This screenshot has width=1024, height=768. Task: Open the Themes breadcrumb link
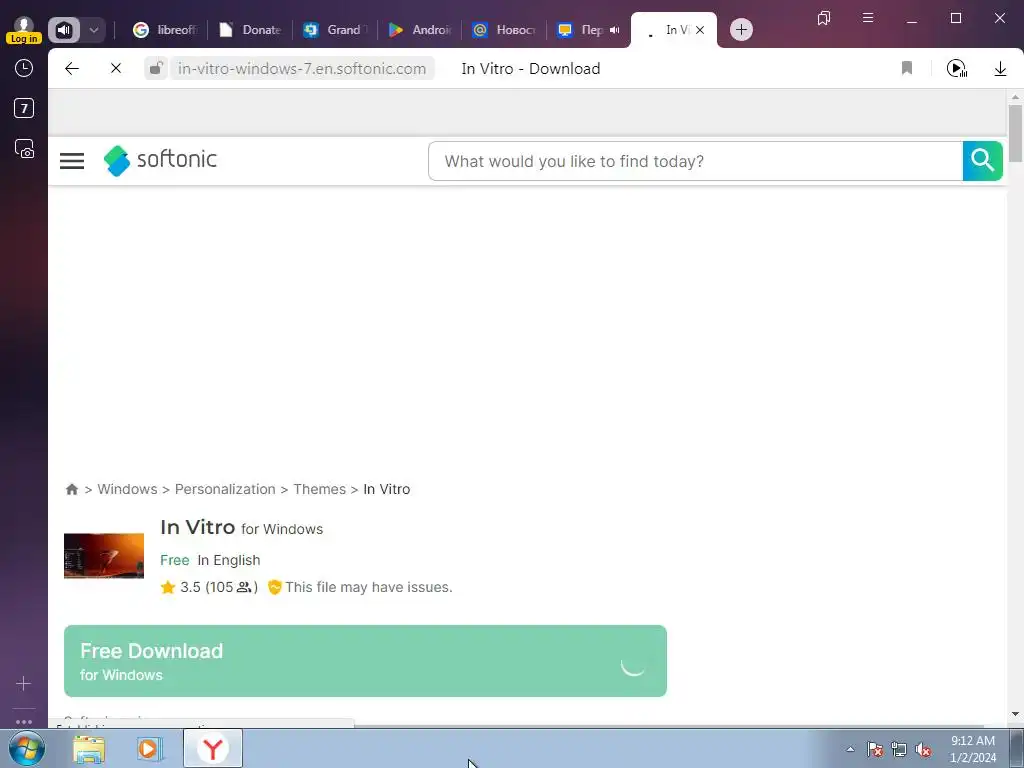[319, 489]
